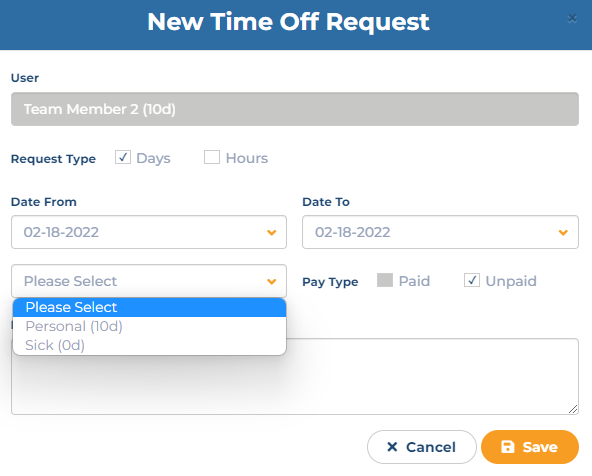Save the time off request

[530, 447]
